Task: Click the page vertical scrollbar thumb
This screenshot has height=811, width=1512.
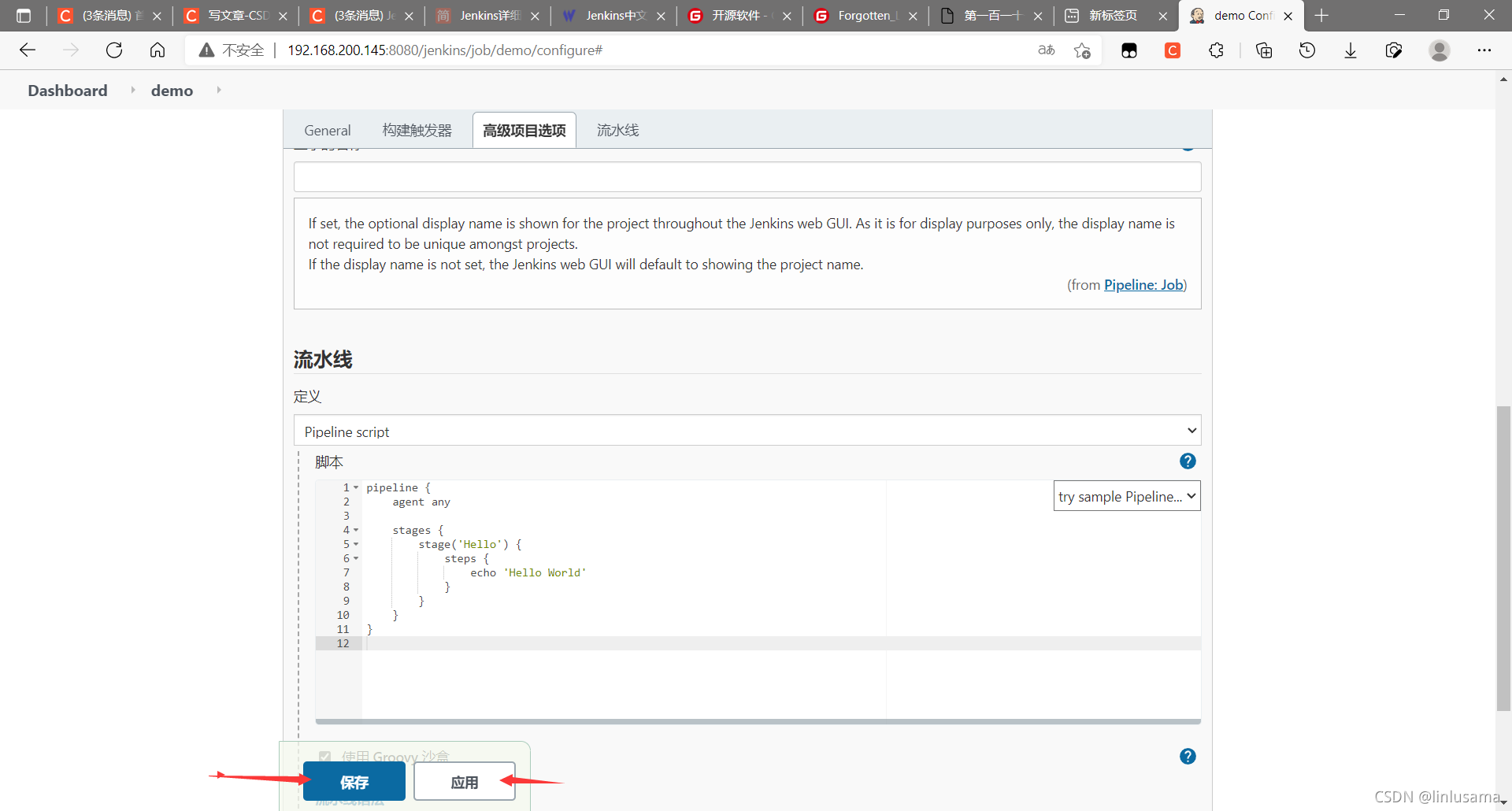Action: click(x=1503, y=557)
